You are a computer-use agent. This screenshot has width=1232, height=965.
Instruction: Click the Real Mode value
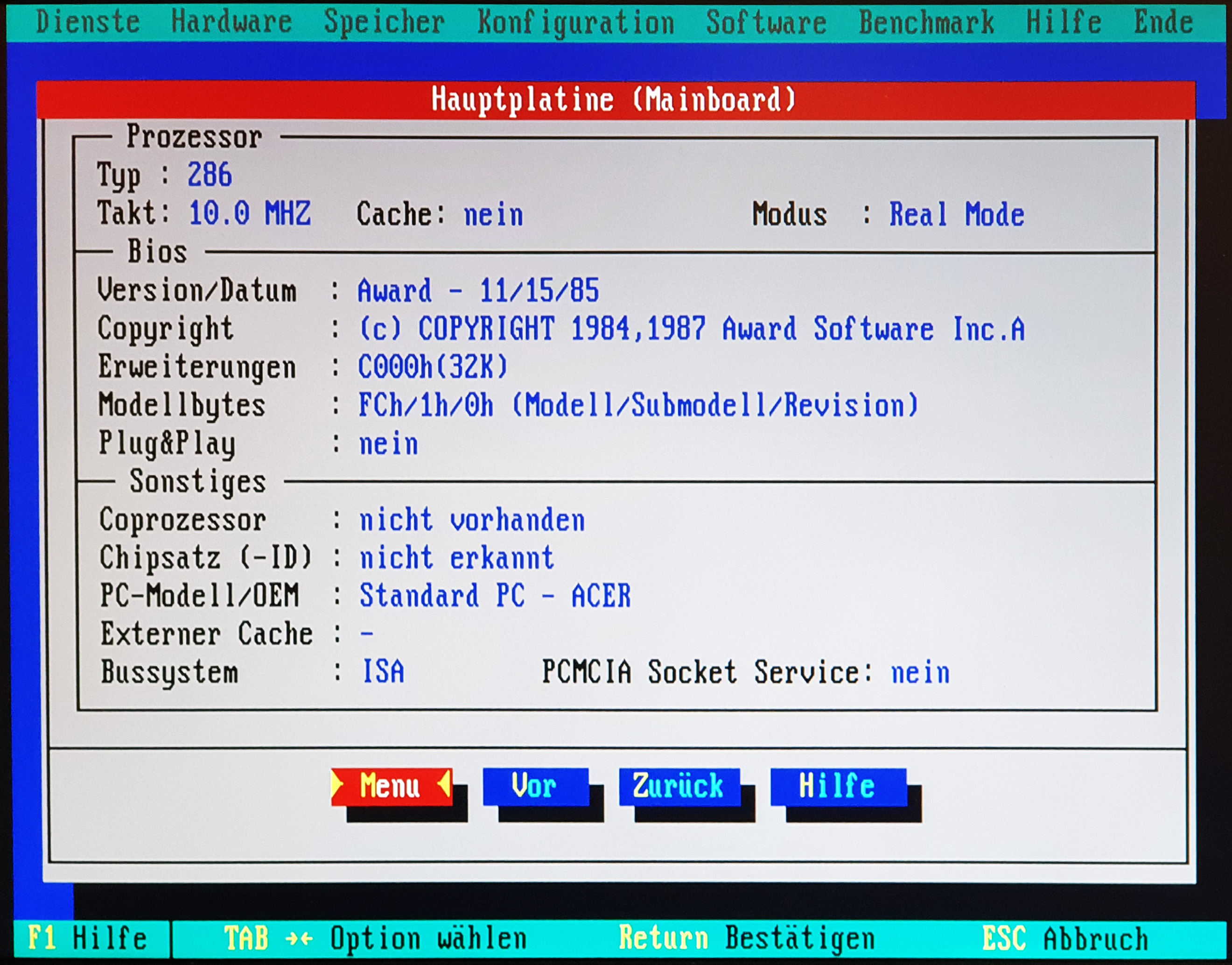click(957, 215)
